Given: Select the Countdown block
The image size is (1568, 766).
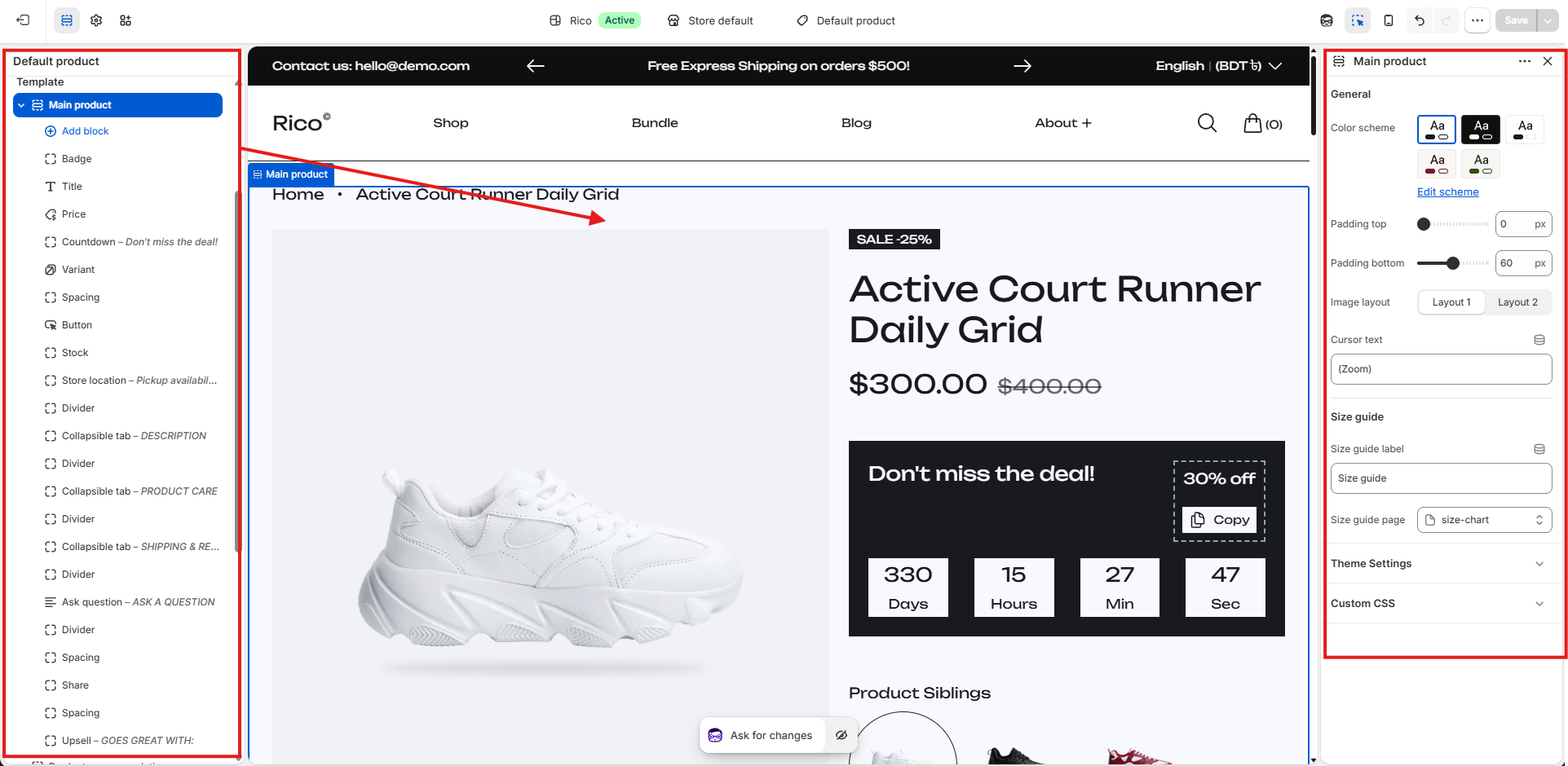Looking at the screenshot, I should (132, 242).
